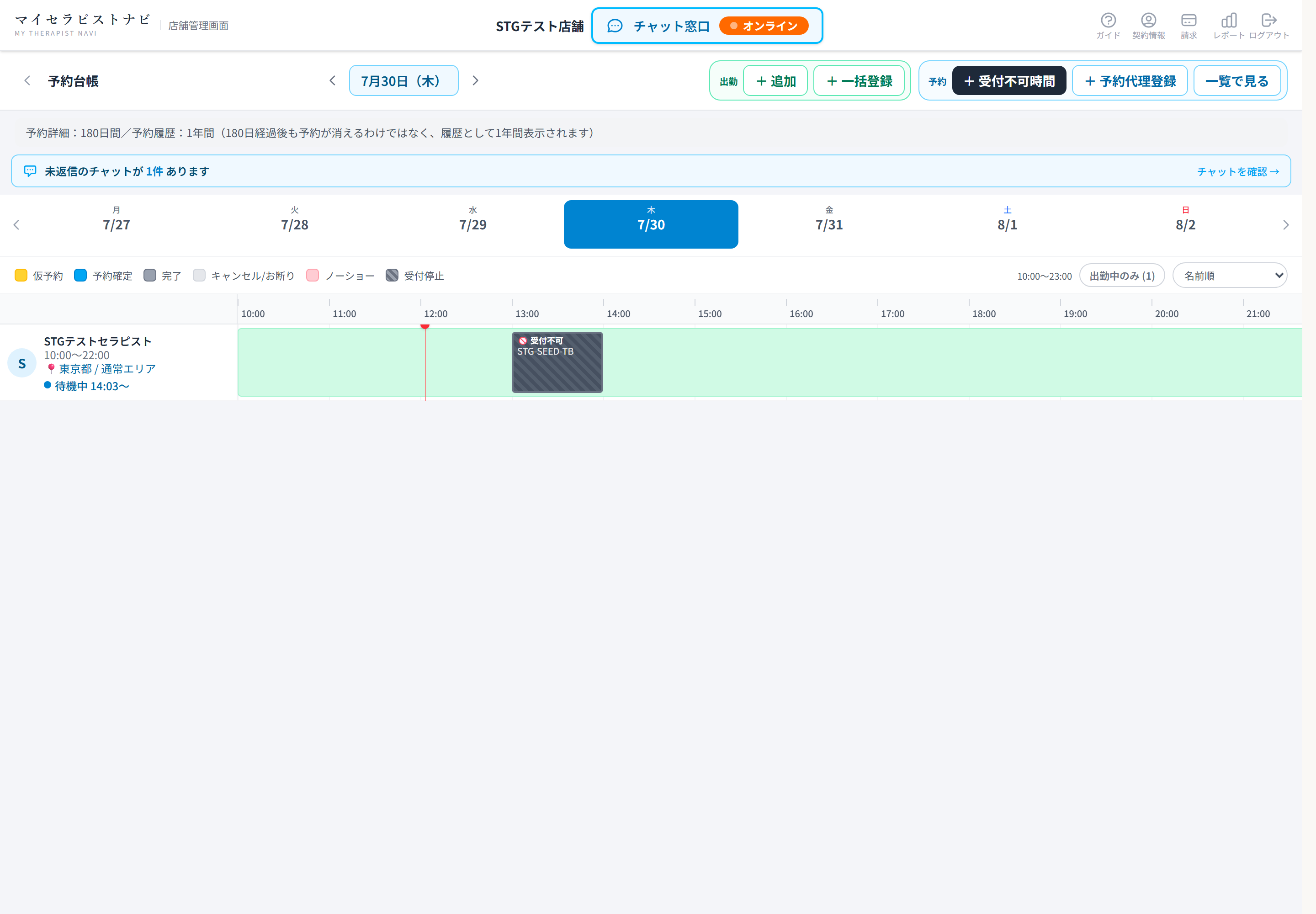Click the ＋予約代理登録 button
Screen dimensions: 1316x914
(1130, 81)
